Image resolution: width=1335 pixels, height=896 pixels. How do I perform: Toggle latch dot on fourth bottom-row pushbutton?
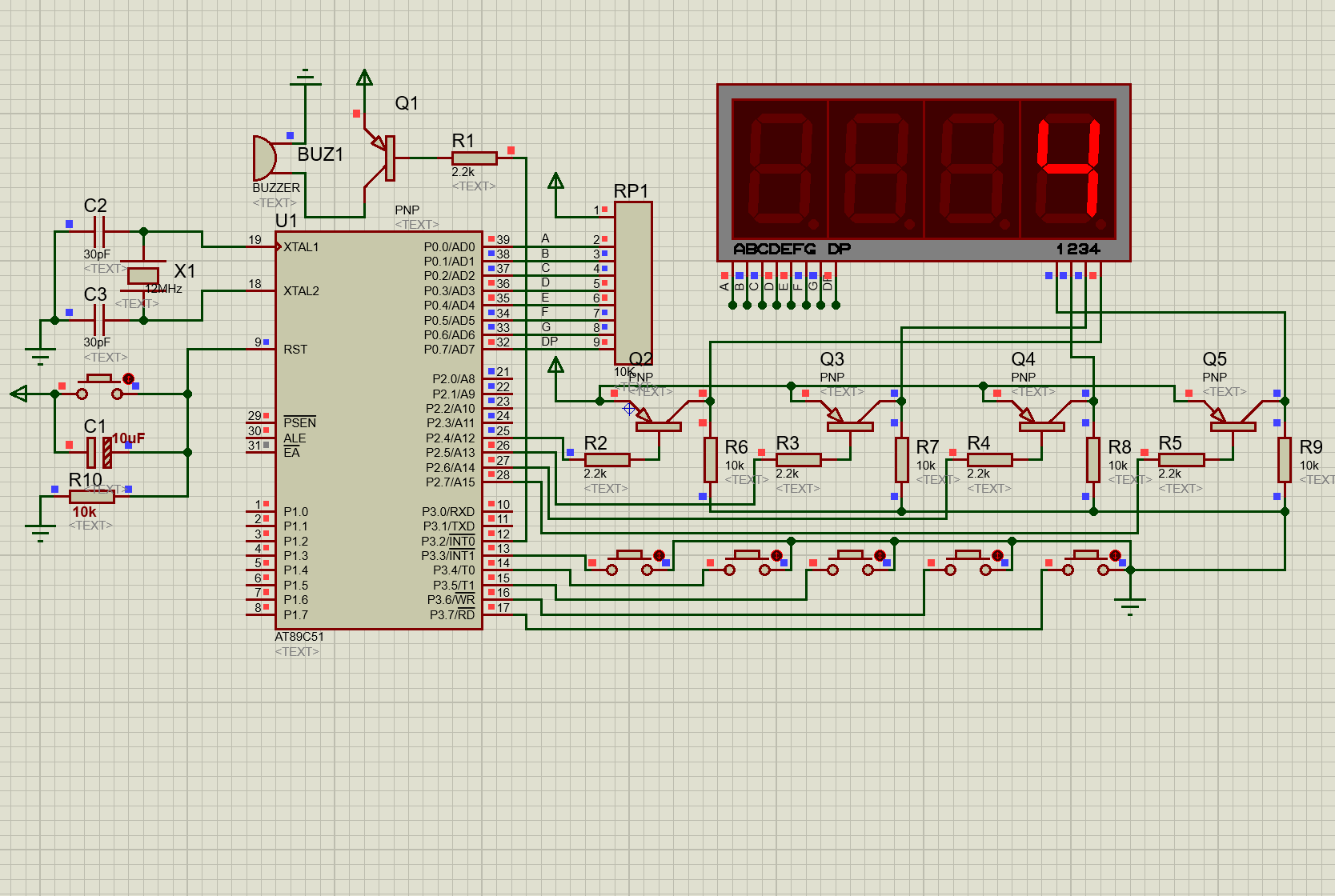(997, 555)
